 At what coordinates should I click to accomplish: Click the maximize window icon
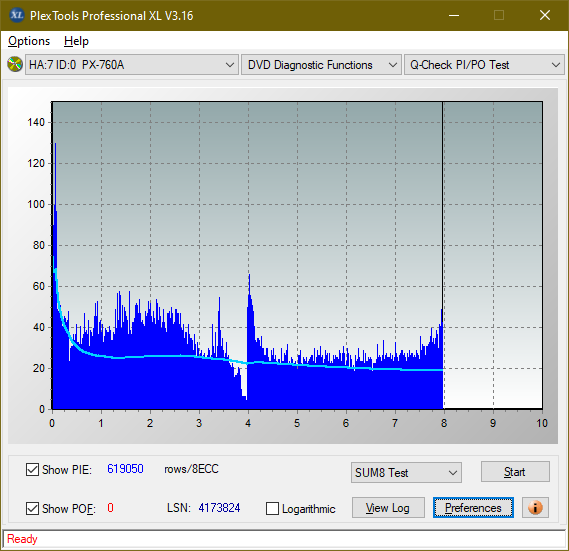click(499, 15)
